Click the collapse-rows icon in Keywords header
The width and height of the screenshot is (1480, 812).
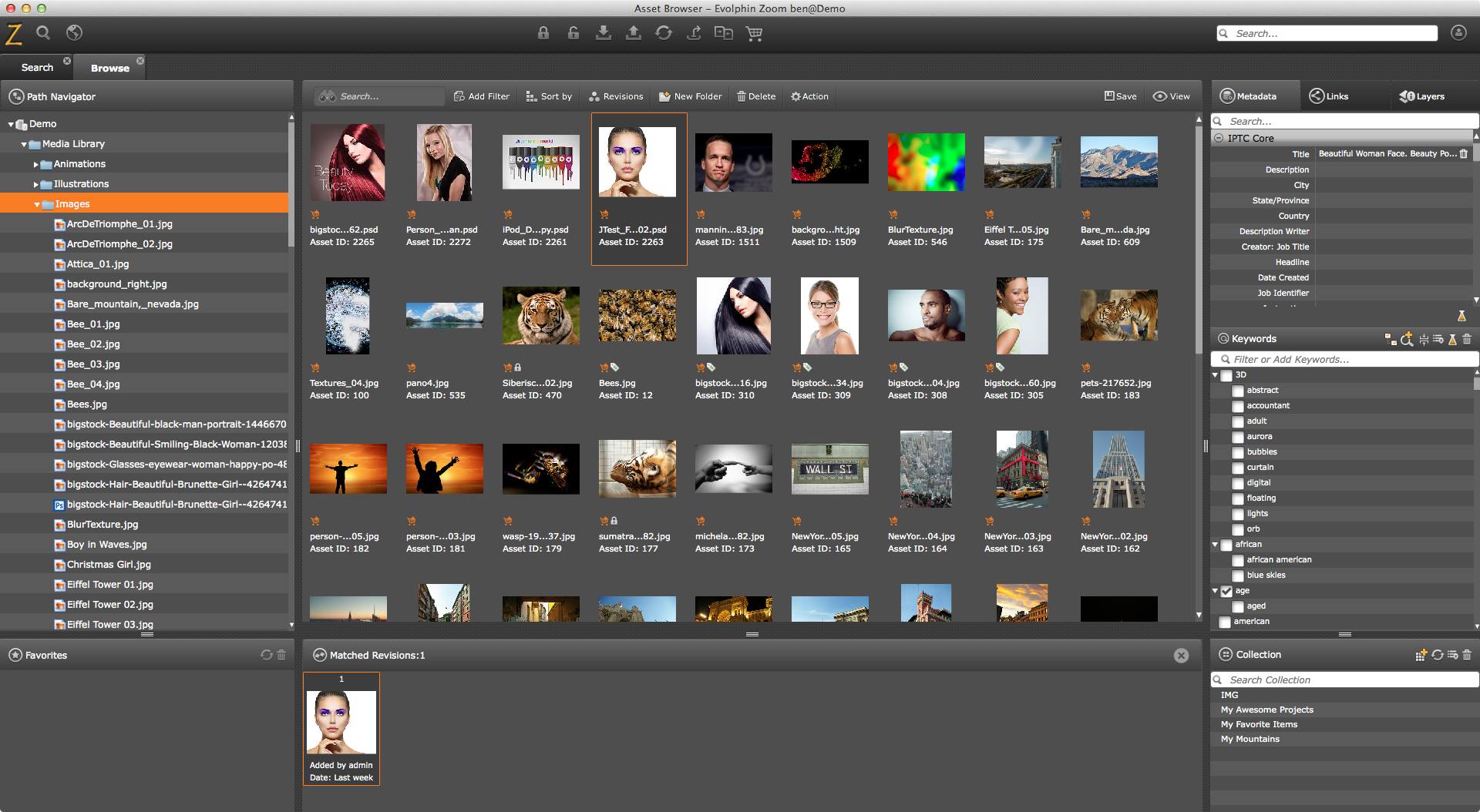[x=1424, y=339]
